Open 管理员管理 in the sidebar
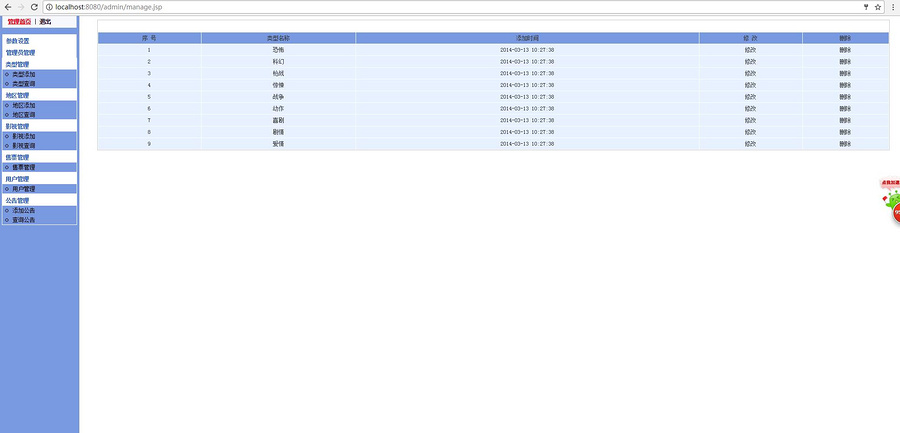 pyautogui.click(x=20, y=53)
